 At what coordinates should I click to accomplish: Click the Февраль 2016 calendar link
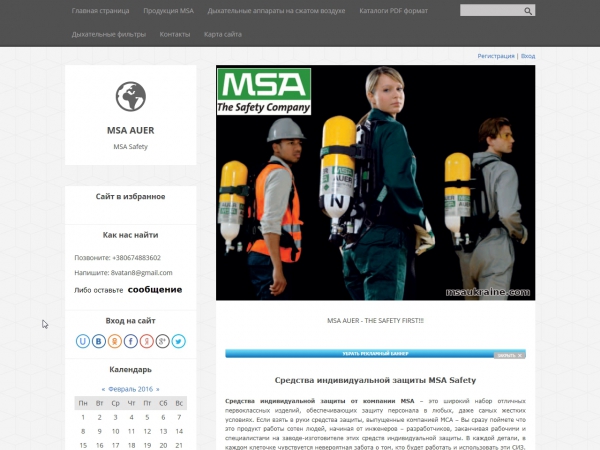click(130, 389)
